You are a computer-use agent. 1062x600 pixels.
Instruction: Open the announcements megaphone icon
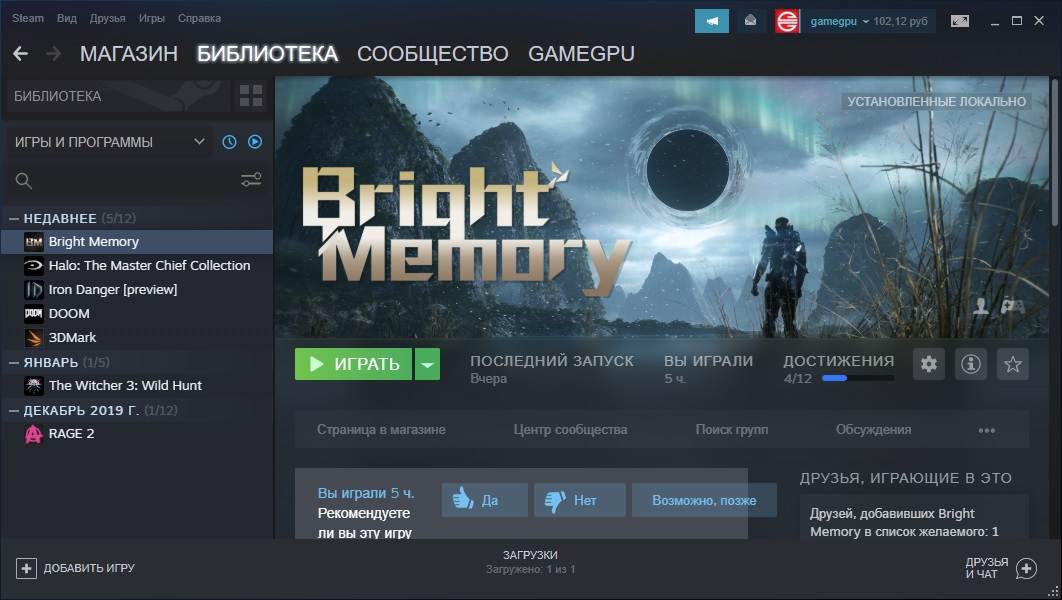(x=712, y=21)
